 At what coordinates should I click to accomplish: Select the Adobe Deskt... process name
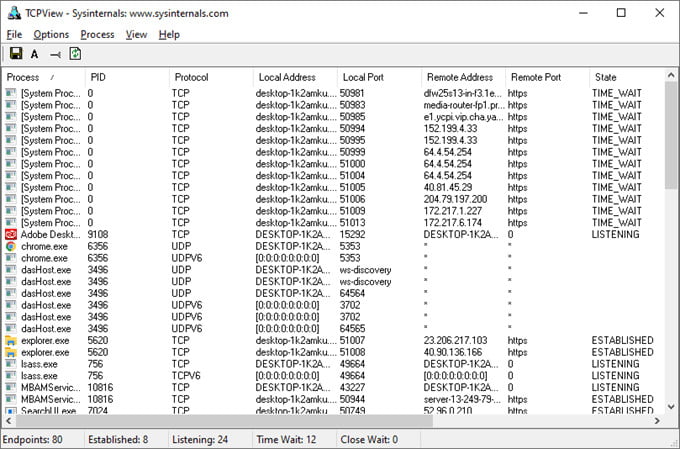point(51,235)
